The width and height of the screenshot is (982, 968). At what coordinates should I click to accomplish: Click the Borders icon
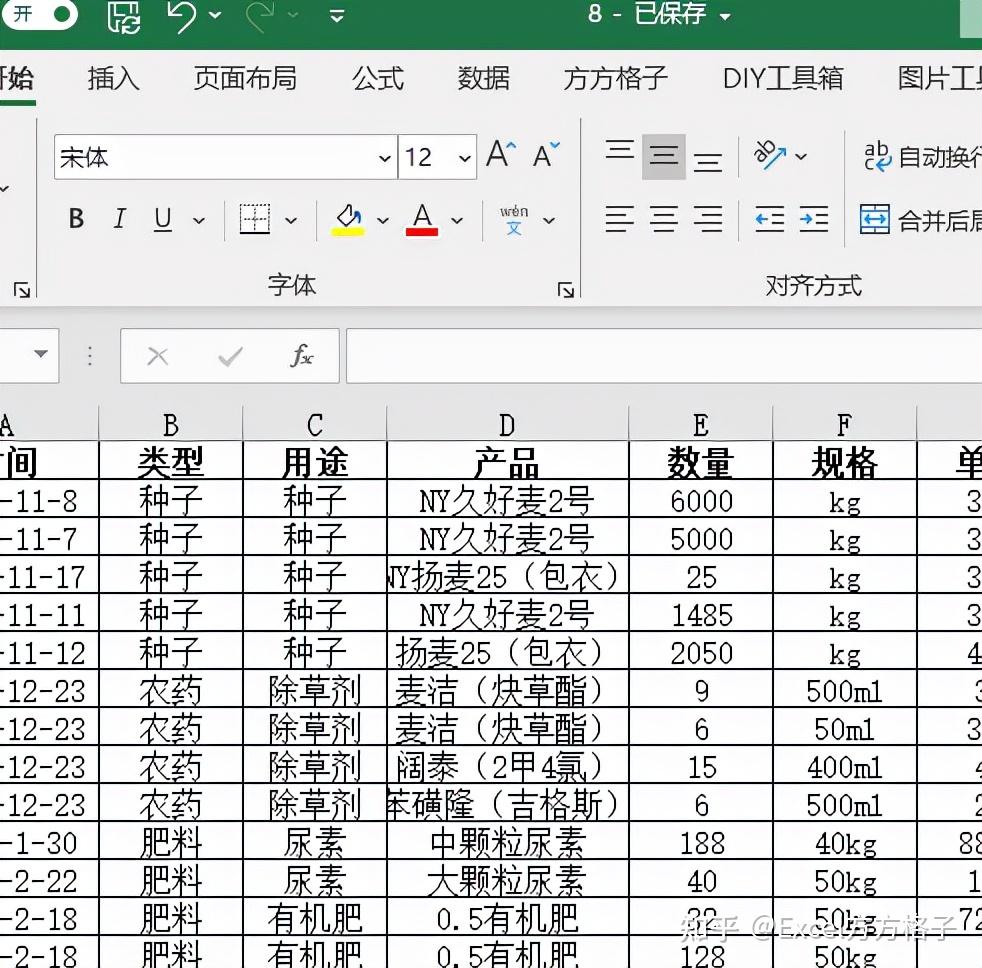[x=255, y=219]
